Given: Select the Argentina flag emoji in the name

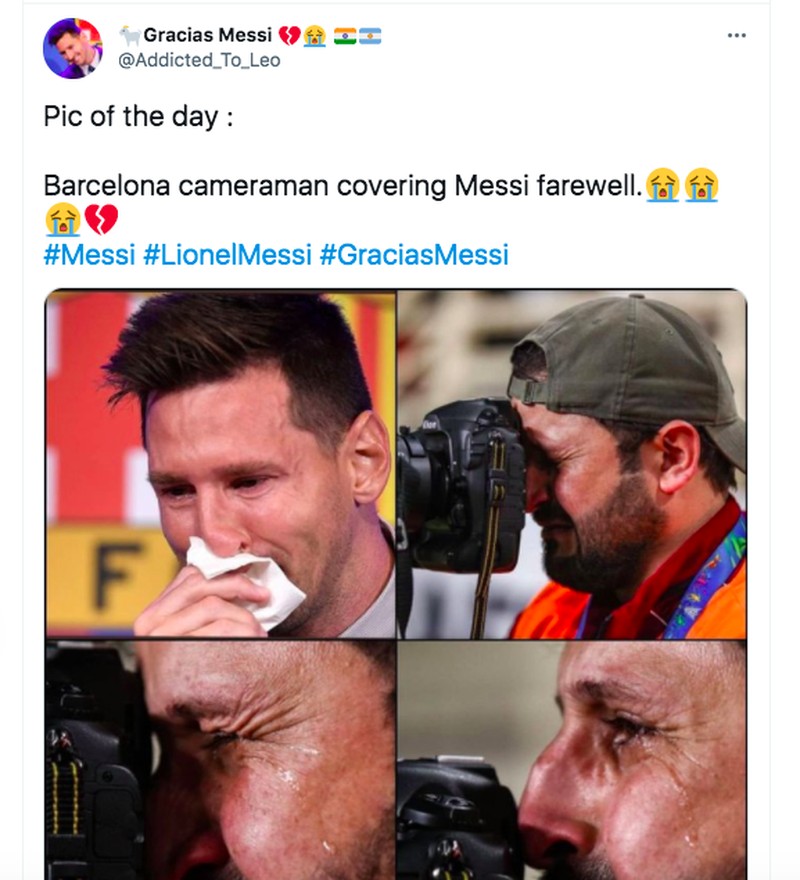Looking at the screenshot, I should 371,34.
